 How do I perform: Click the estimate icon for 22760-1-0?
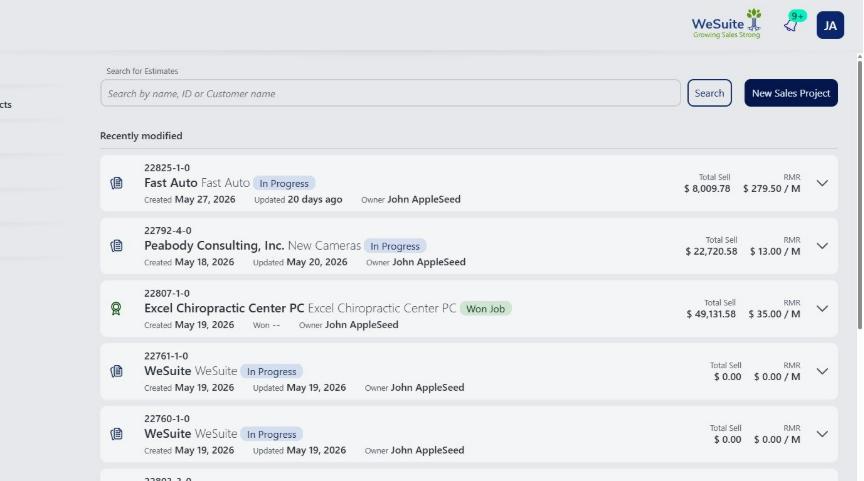[116, 434]
